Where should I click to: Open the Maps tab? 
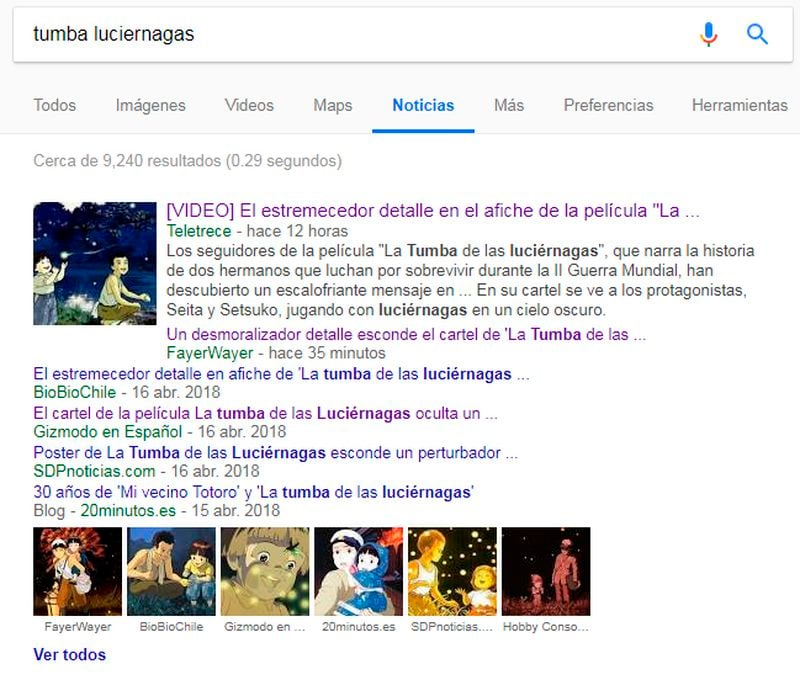tap(333, 105)
